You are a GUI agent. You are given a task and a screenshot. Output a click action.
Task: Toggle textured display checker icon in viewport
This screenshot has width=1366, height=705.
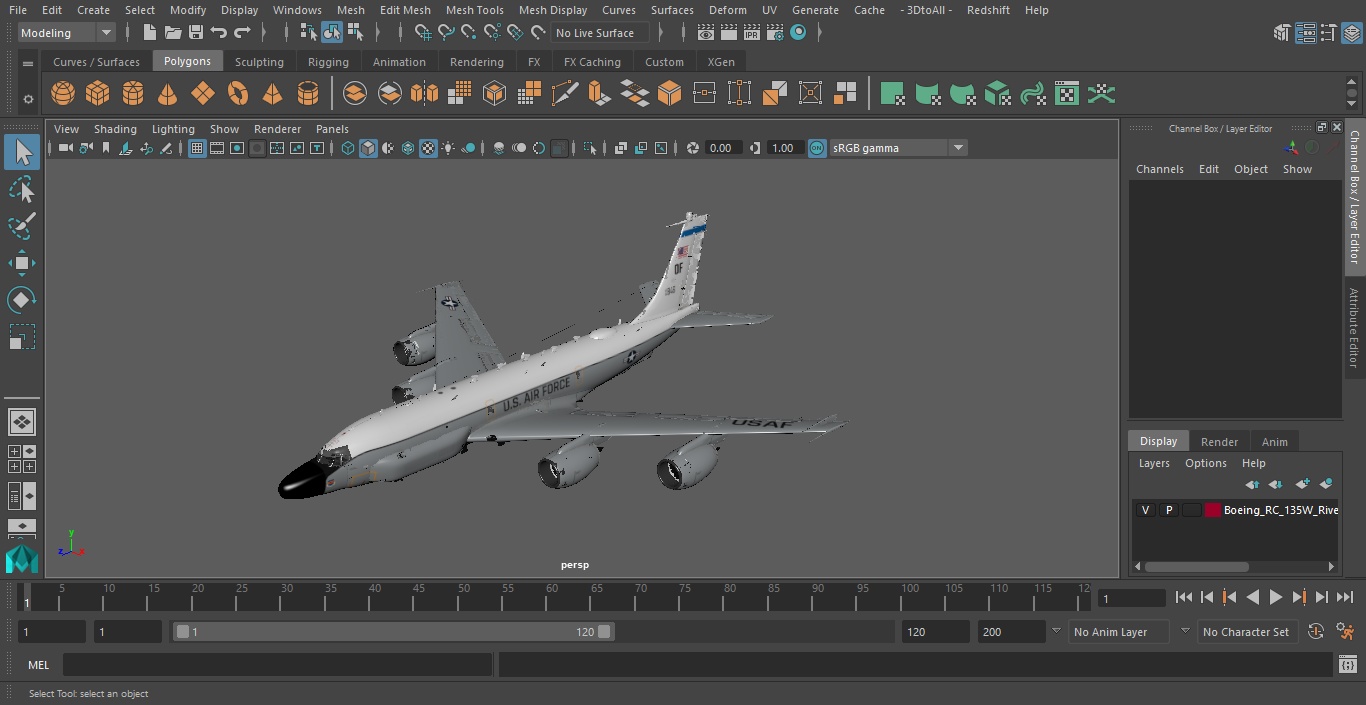click(x=428, y=148)
